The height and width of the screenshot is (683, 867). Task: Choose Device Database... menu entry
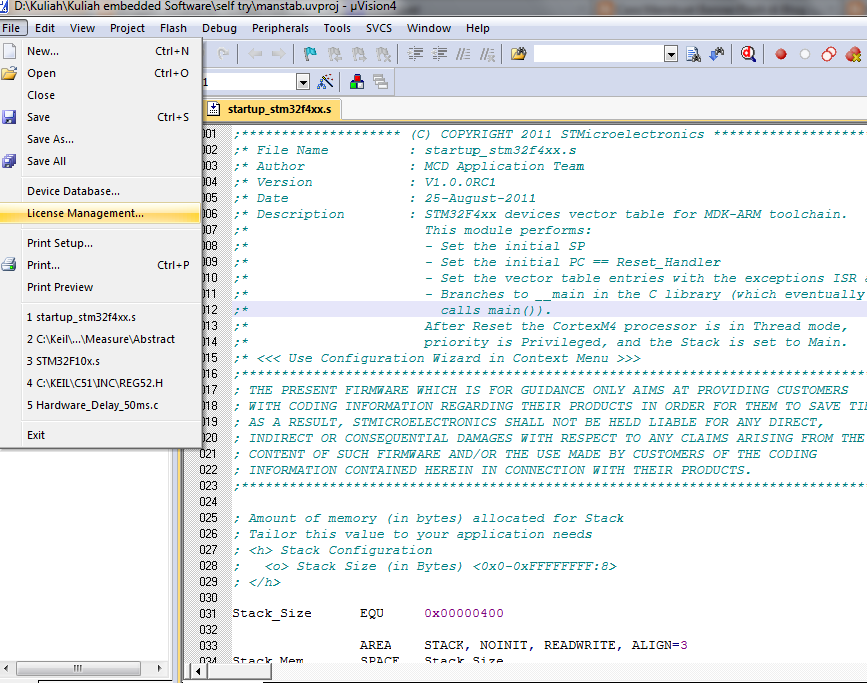click(x=101, y=191)
